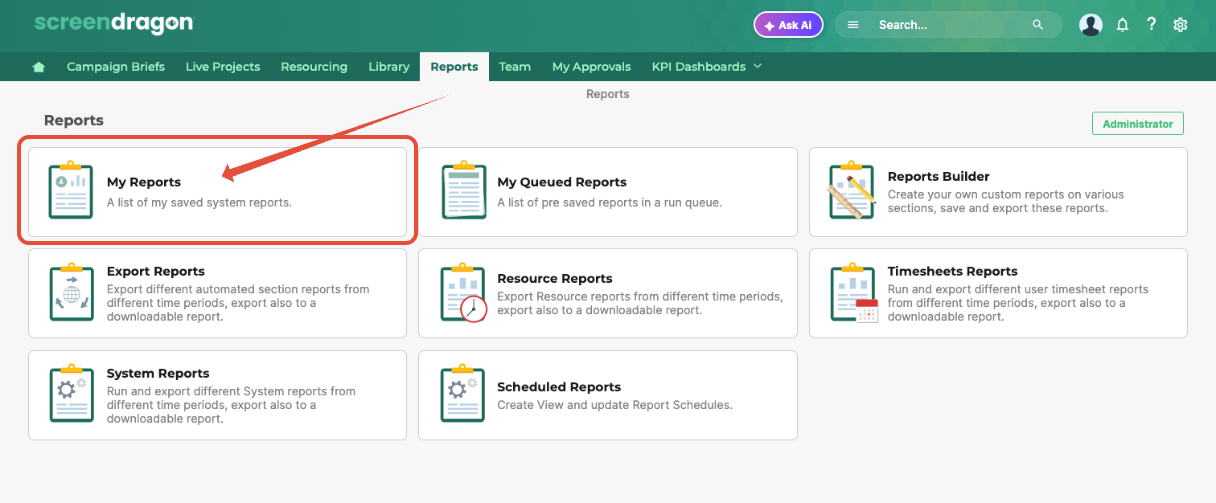Go to the My Approvals tab
This screenshot has width=1216, height=503.
click(591, 67)
